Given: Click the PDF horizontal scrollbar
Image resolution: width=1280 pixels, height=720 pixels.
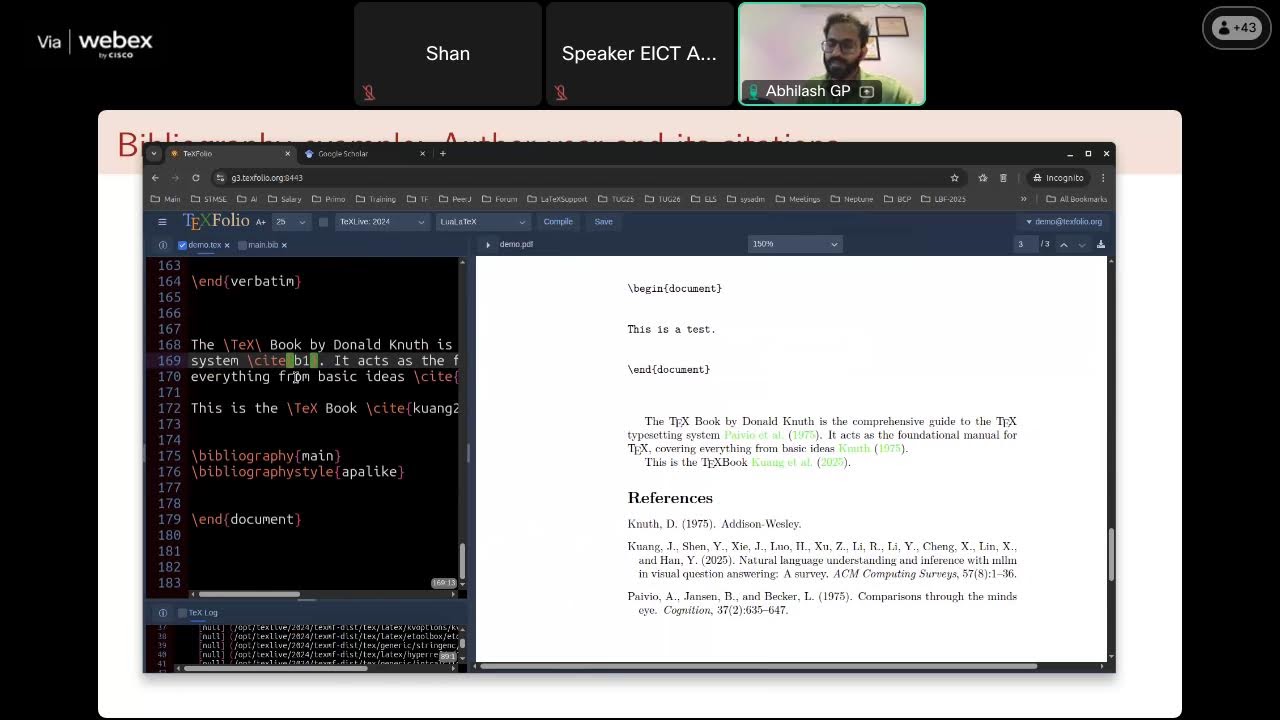Looking at the screenshot, I should 760,666.
